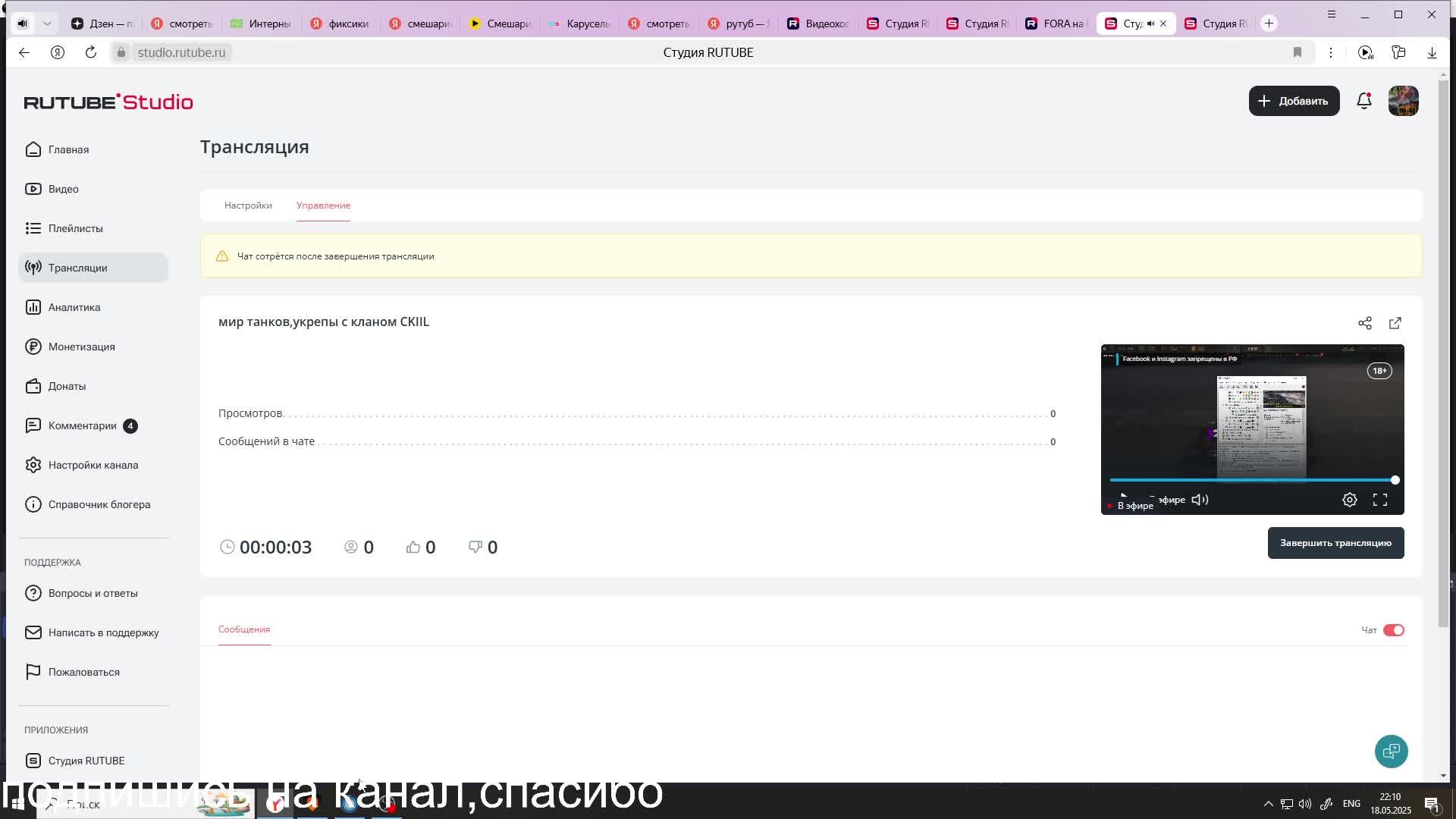Open the user avatar menu
This screenshot has height=819, width=1456.
click(1403, 101)
